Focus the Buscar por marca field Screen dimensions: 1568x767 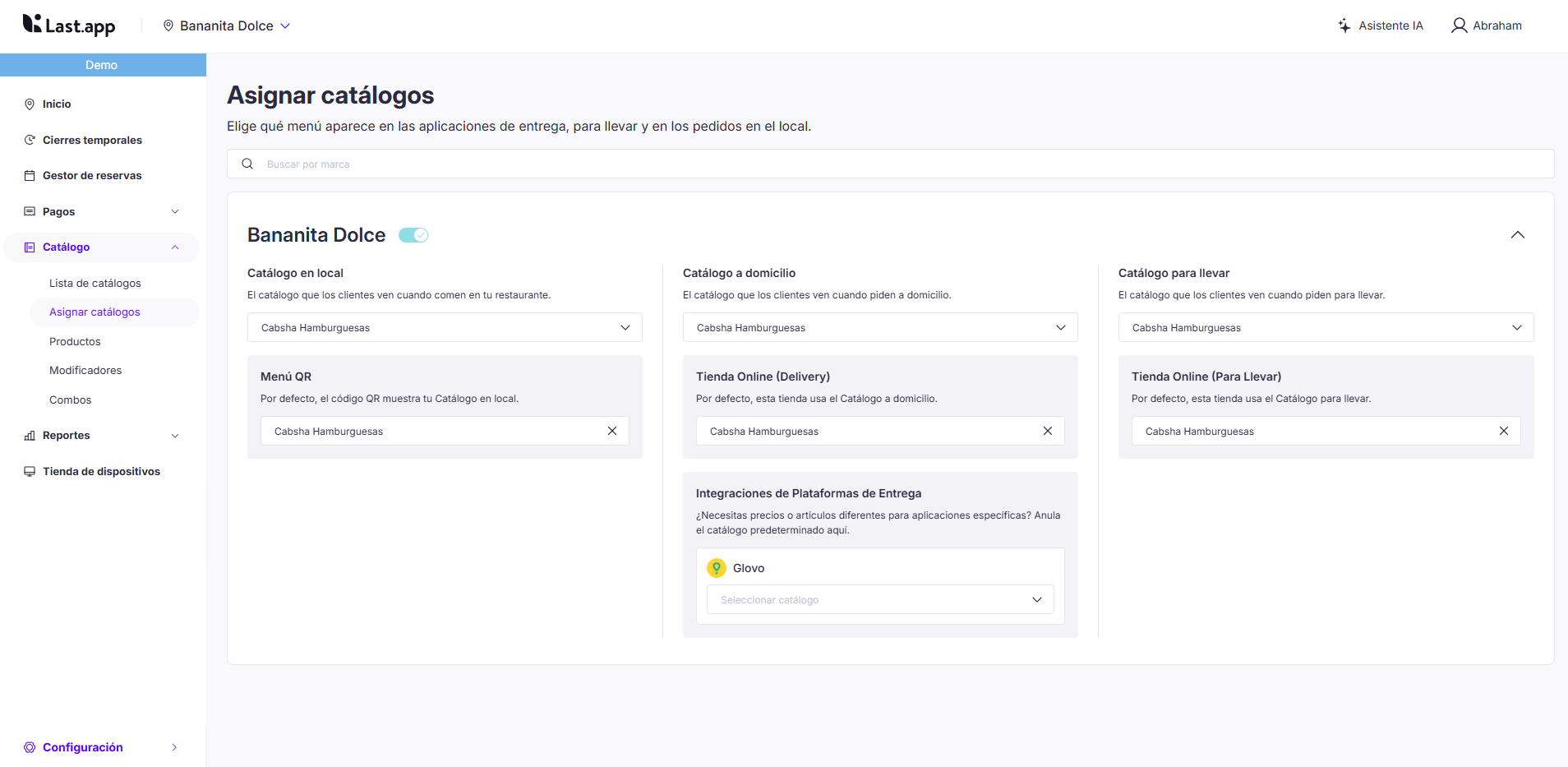point(904,164)
